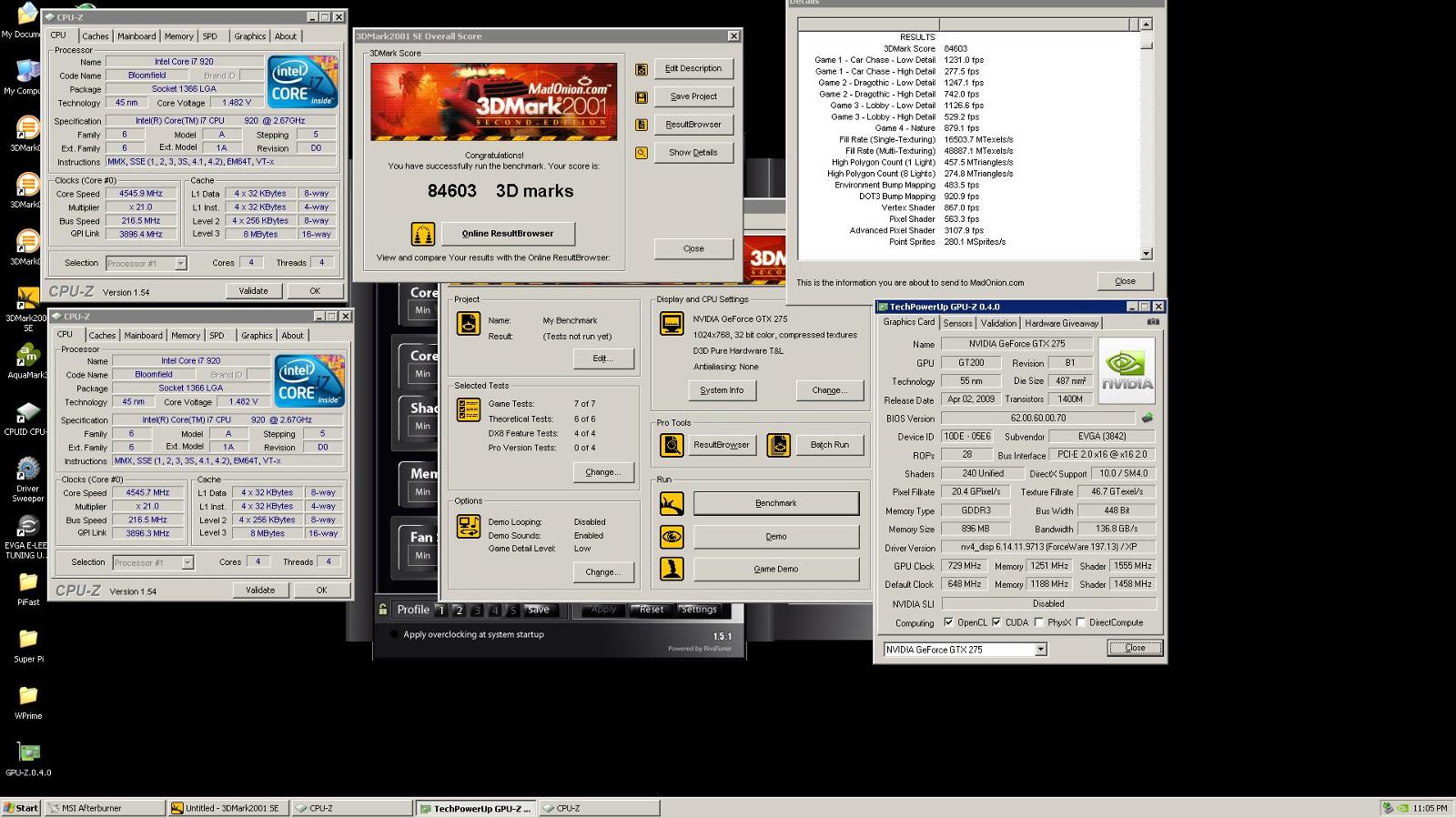Click the Afterburner profile save button
Viewport: 1456px width, 818px height.
pyautogui.click(x=539, y=610)
